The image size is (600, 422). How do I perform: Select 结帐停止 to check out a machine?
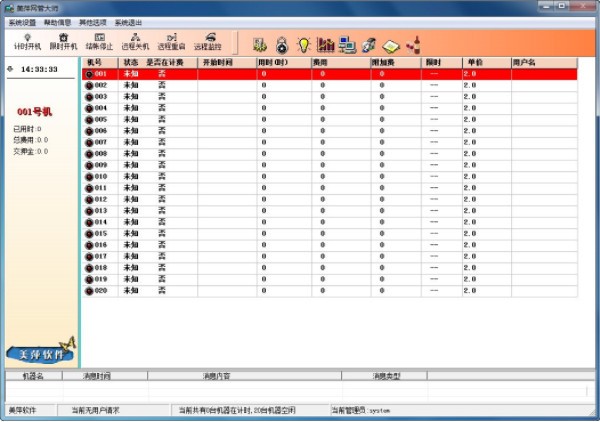pyautogui.click(x=99, y=42)
